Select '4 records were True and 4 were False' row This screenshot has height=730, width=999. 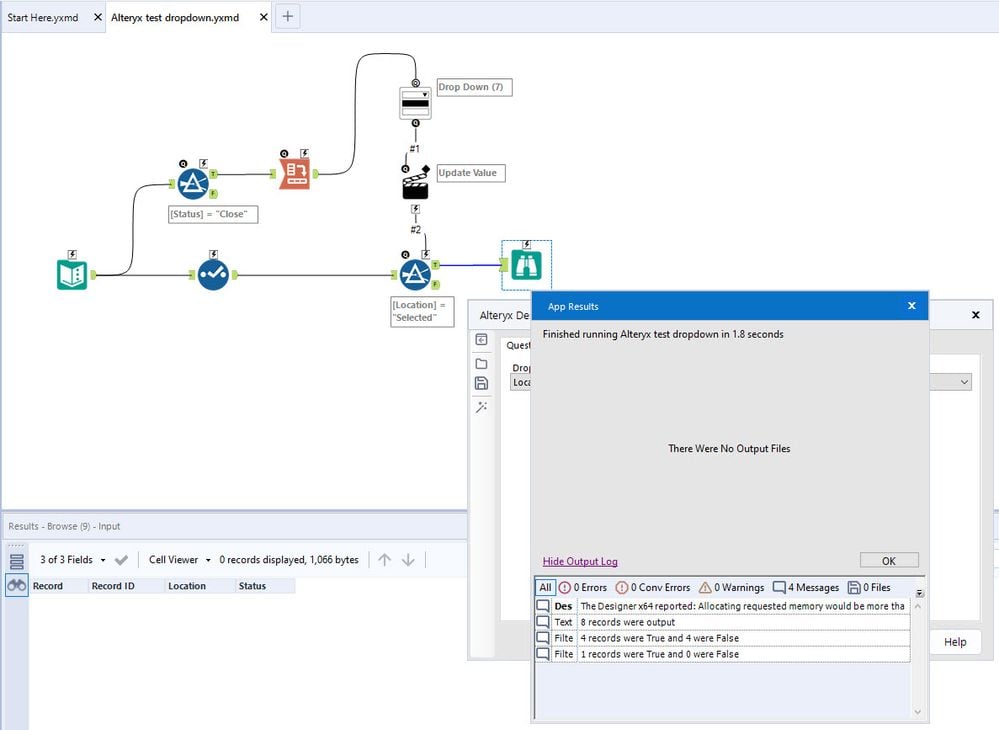[722, 638]
